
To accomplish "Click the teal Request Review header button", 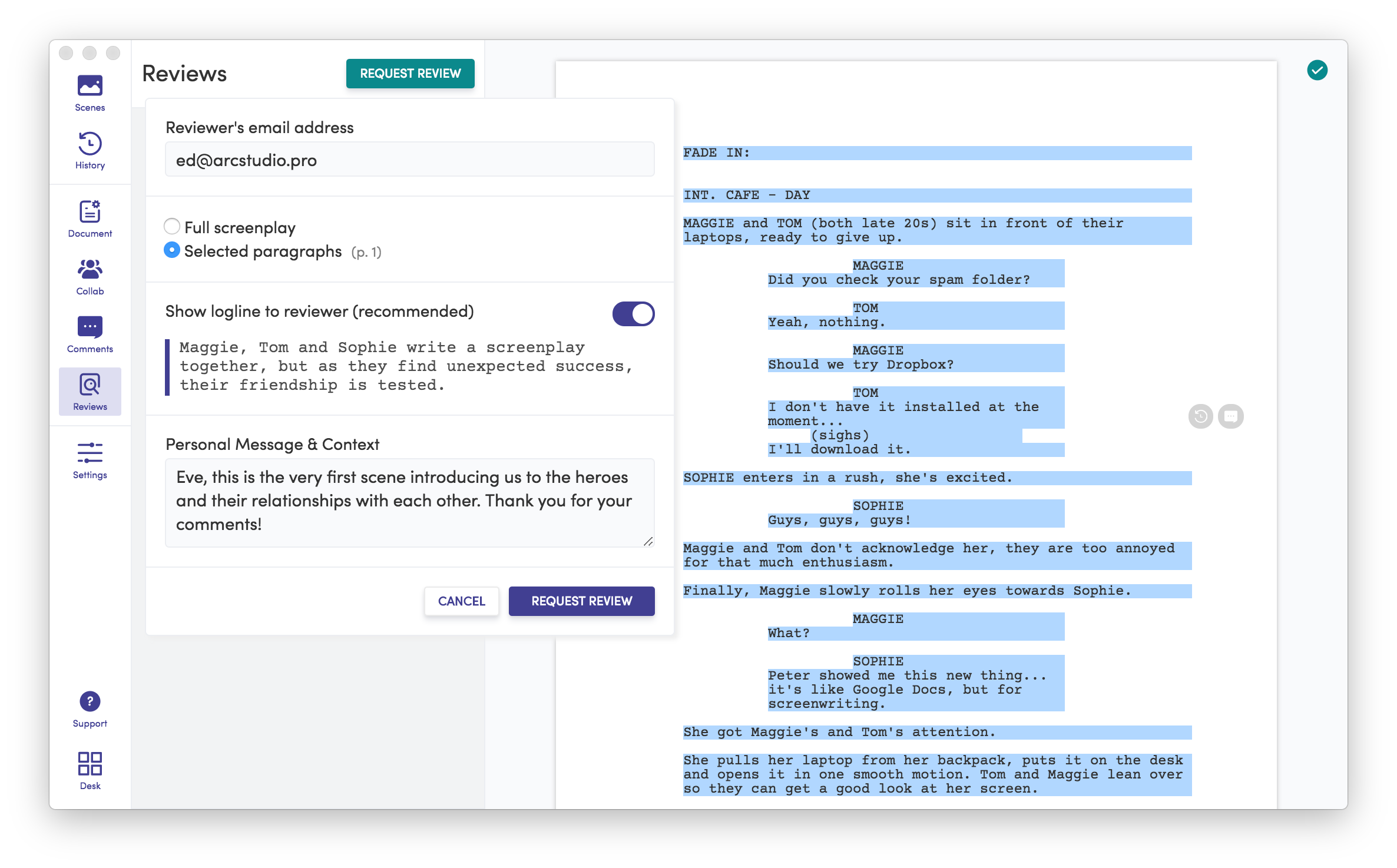I will [x=410, y=74].
